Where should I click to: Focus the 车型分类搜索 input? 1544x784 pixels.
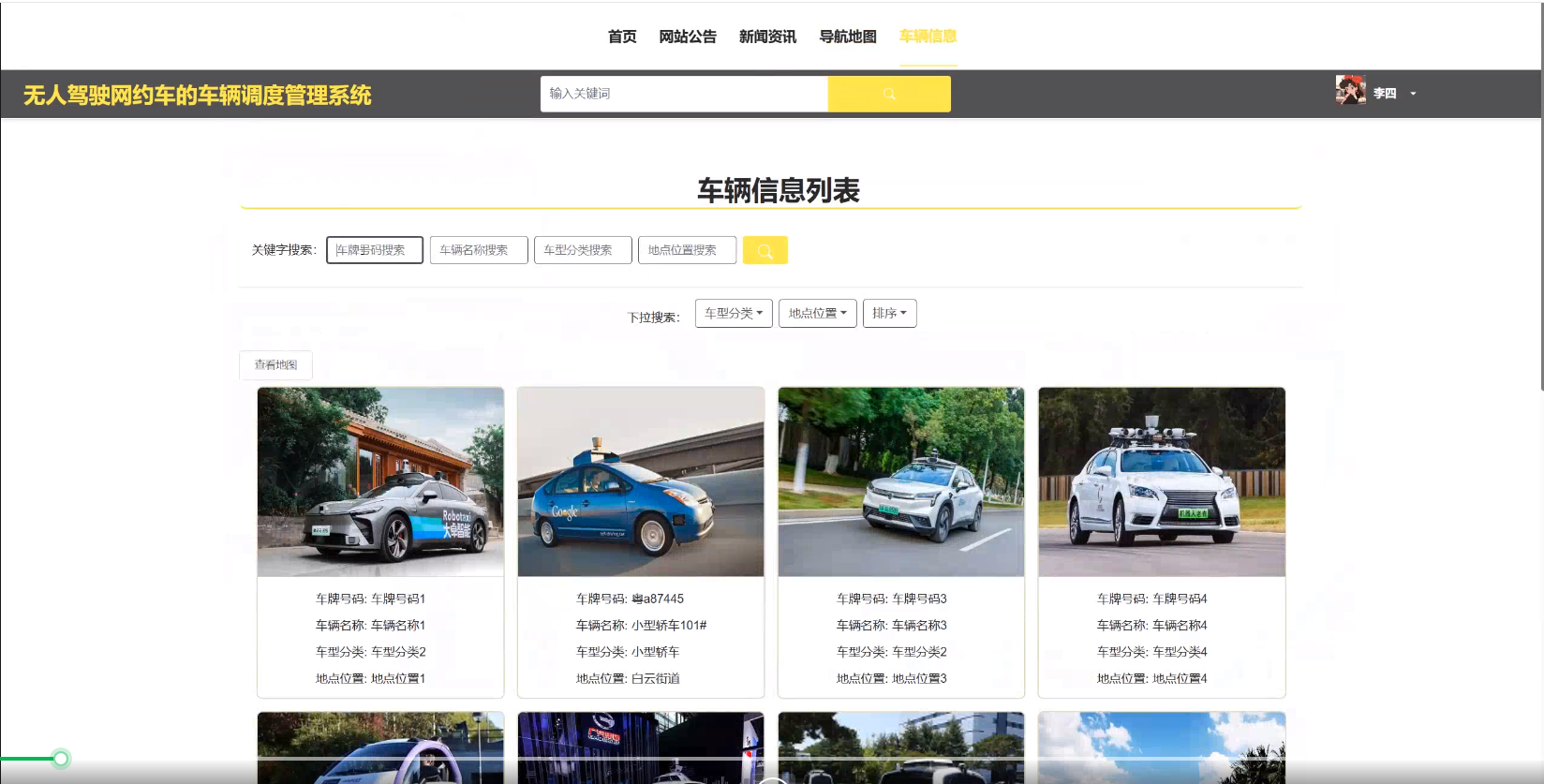click(x=583, y=250)
